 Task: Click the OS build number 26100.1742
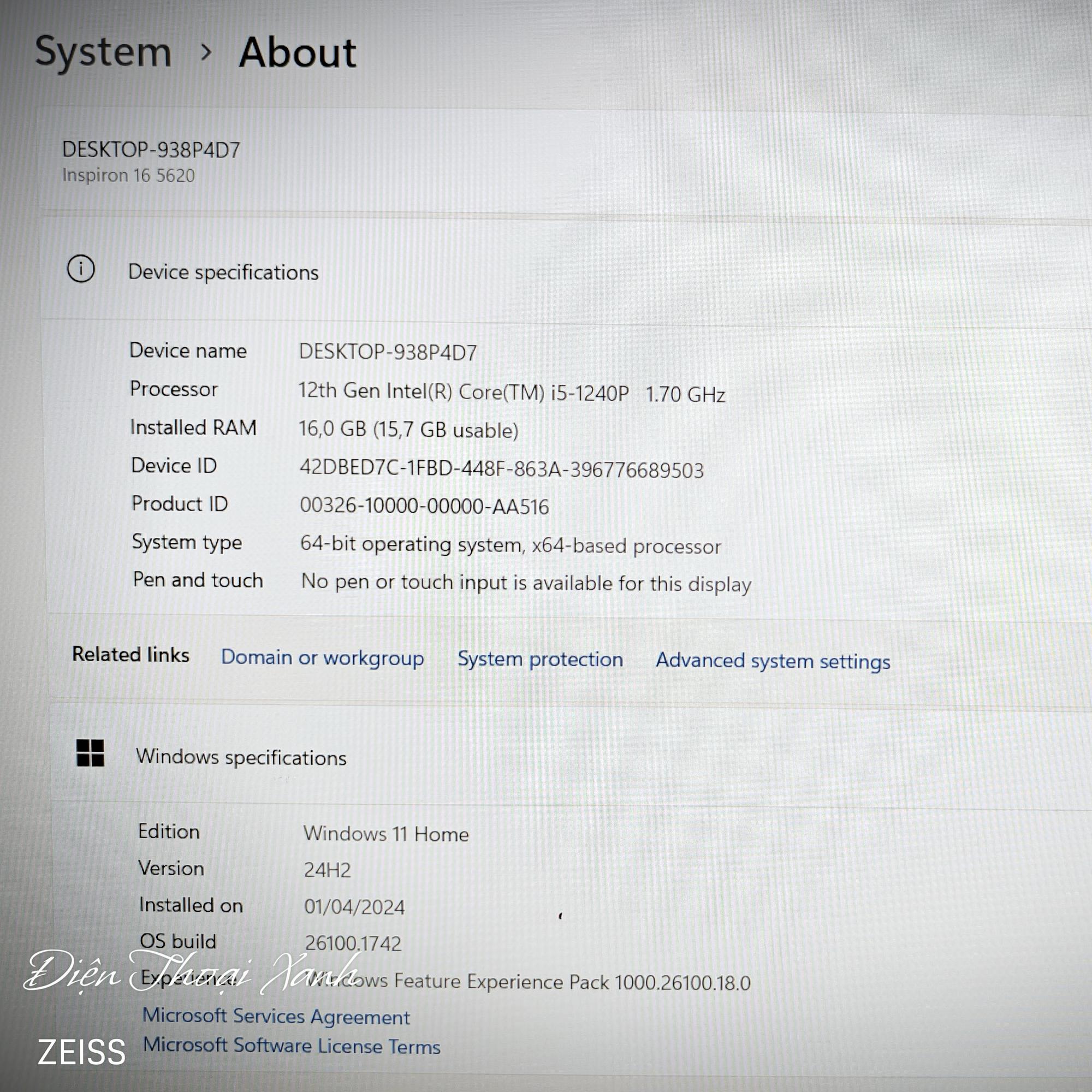pos(353,943)
